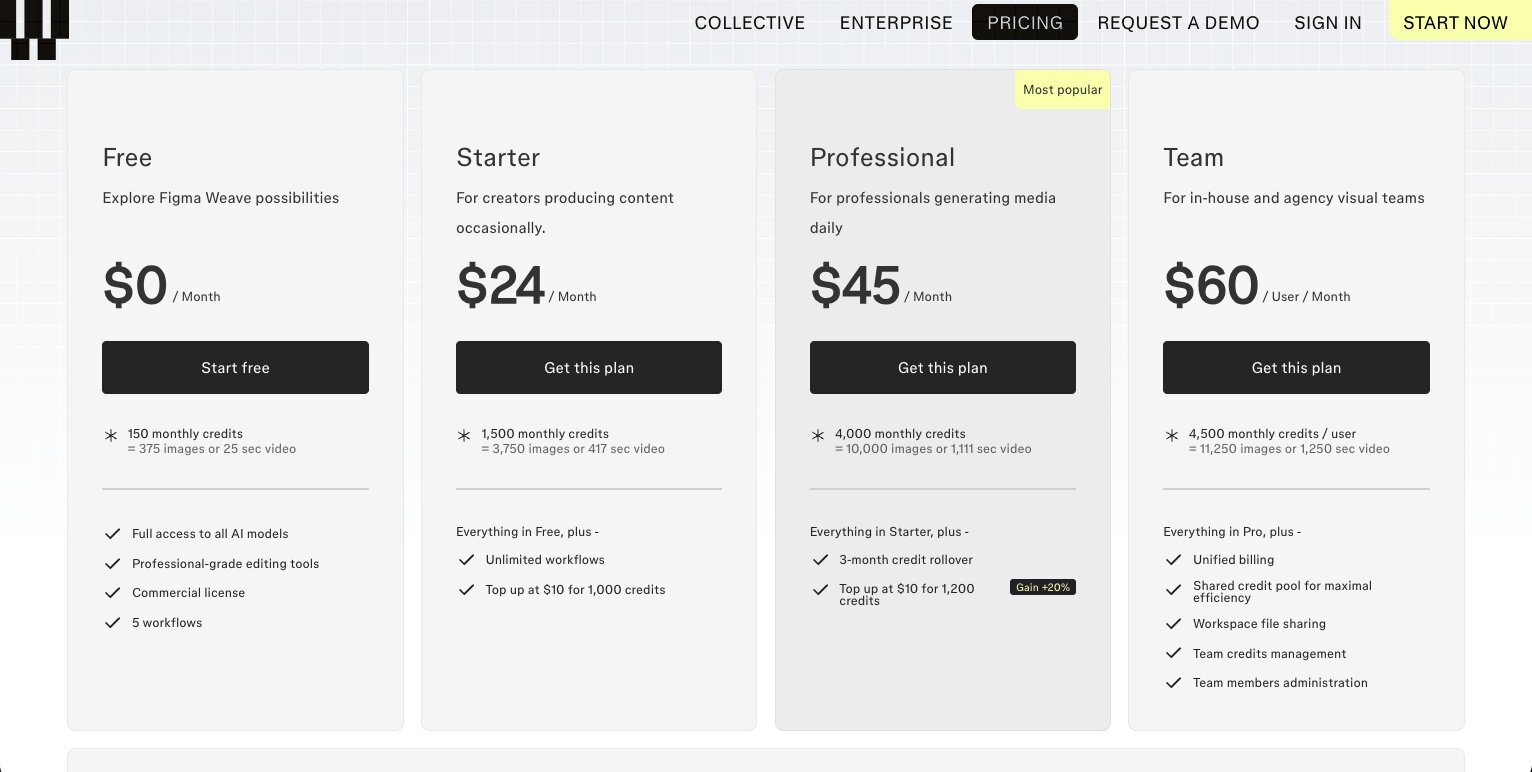The height and width of the screenshot is (772, 1532).
Task: Click Get this plan on Starter card
Action: point(589,367)
